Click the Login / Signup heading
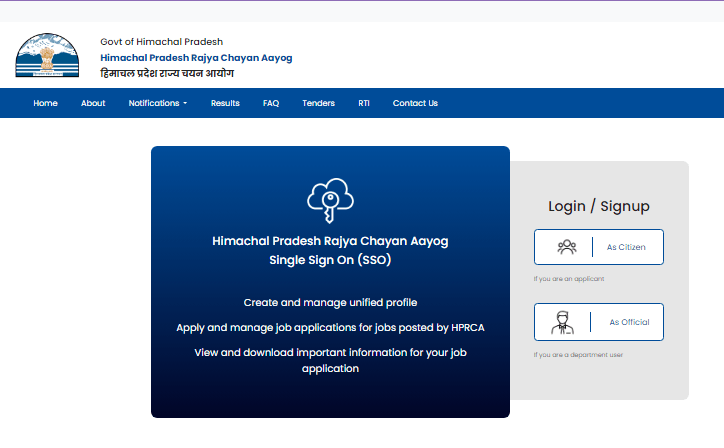Screen dimensions: 724x448 click(x=598, y=206)
